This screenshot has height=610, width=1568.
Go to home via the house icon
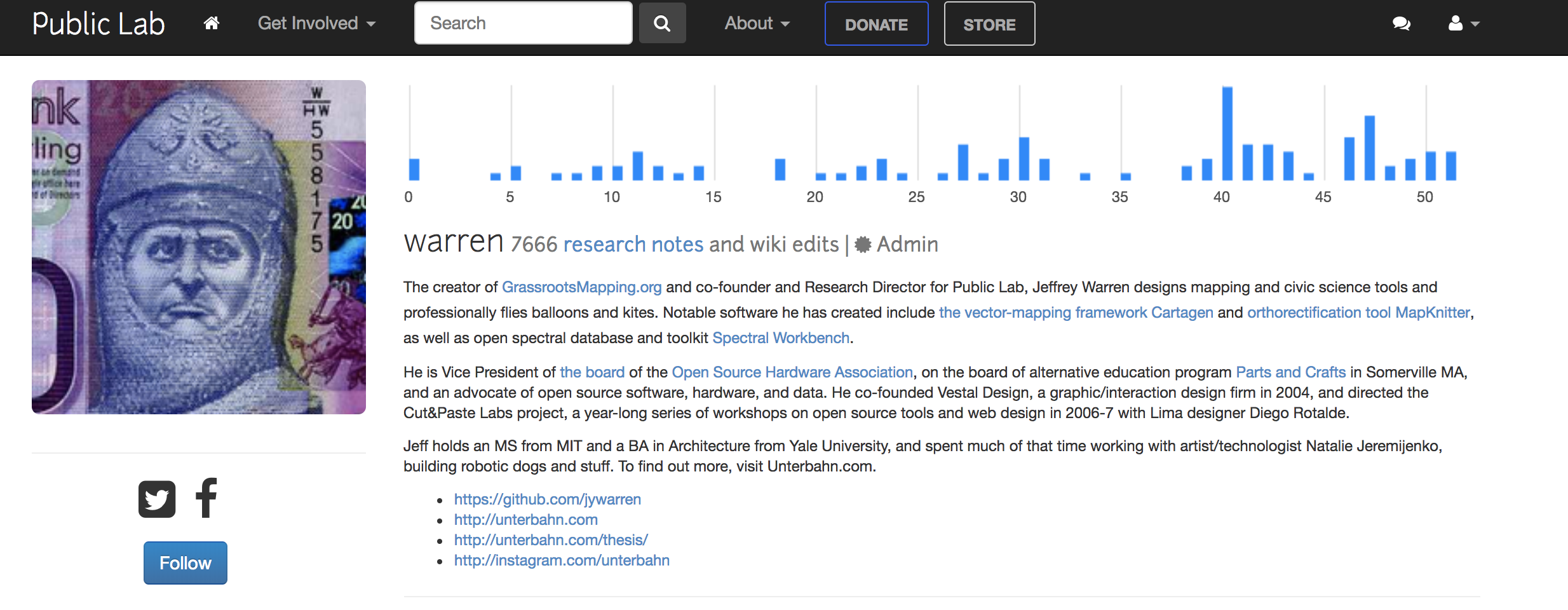coord(212,24)
